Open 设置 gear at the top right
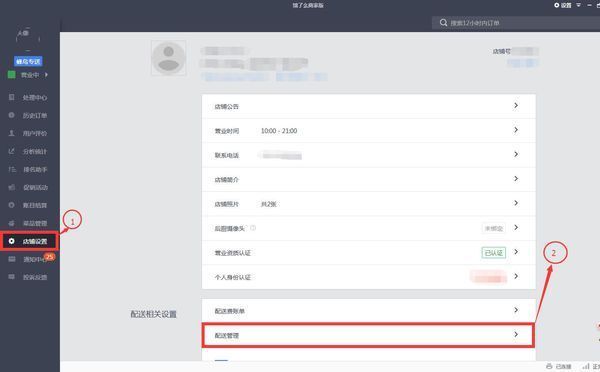This screenshot has width=600, height=372. 562,5
